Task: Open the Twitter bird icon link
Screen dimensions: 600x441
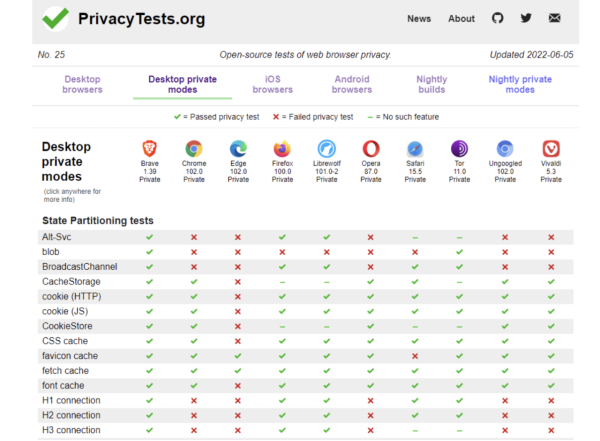Action: (526, 18)
